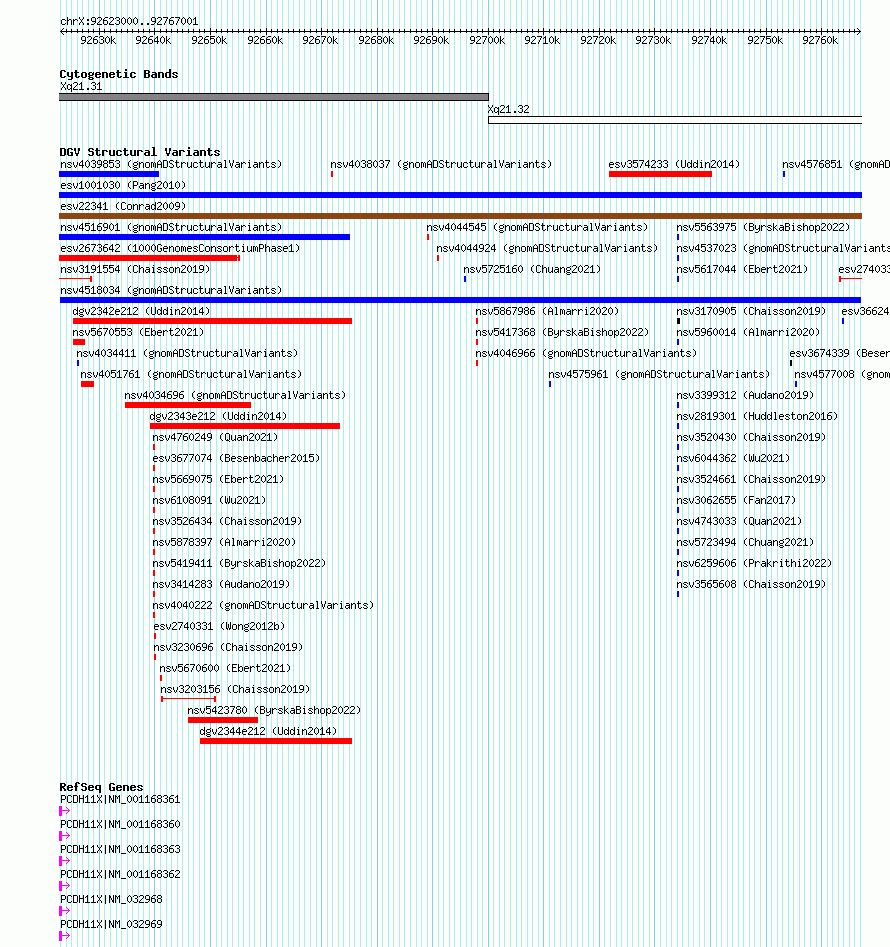Click nsv5419411 (ByrskaBishop2022) label

point(239,563)
